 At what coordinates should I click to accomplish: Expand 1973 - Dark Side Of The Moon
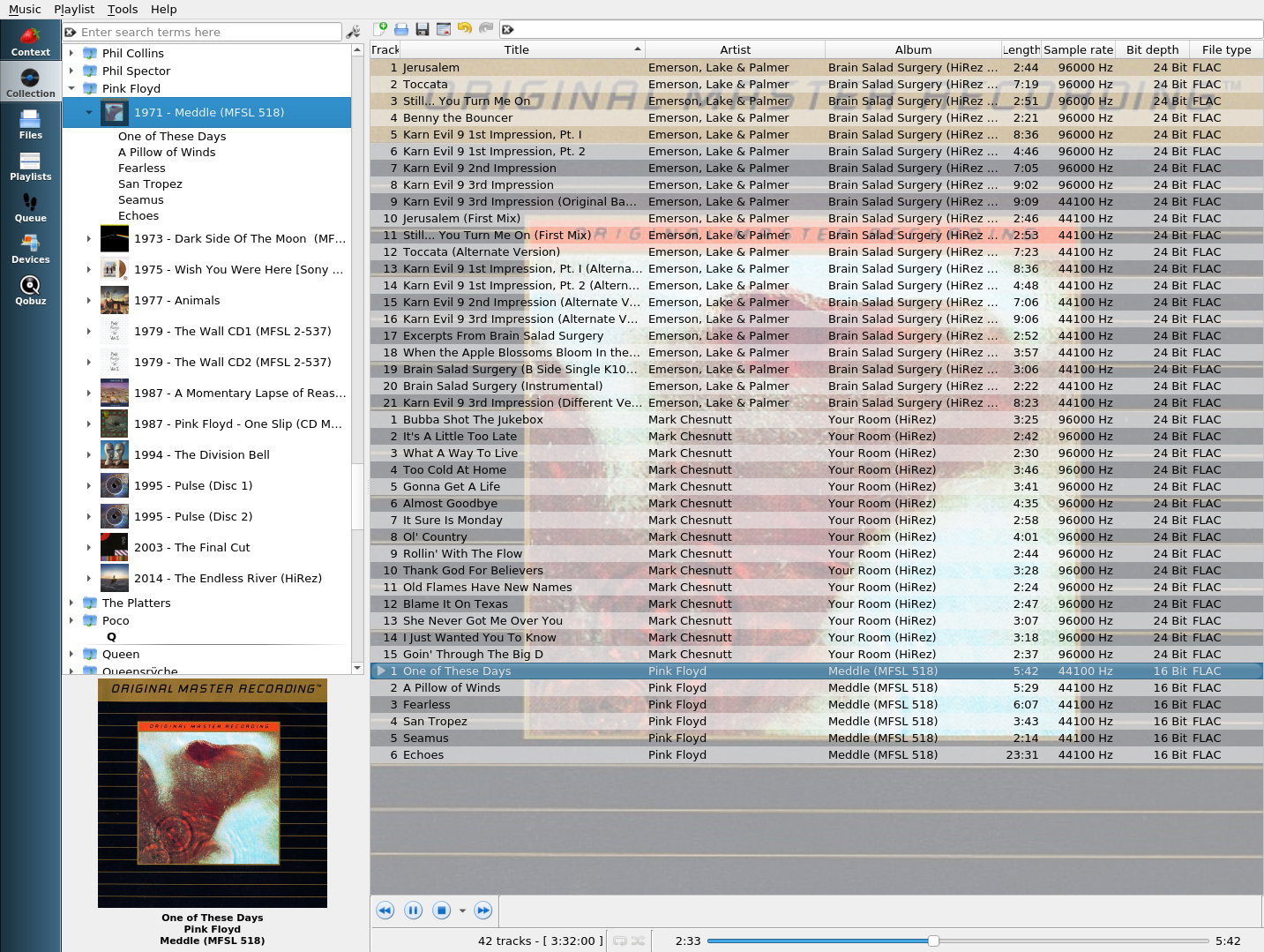(x=89, y=238)
